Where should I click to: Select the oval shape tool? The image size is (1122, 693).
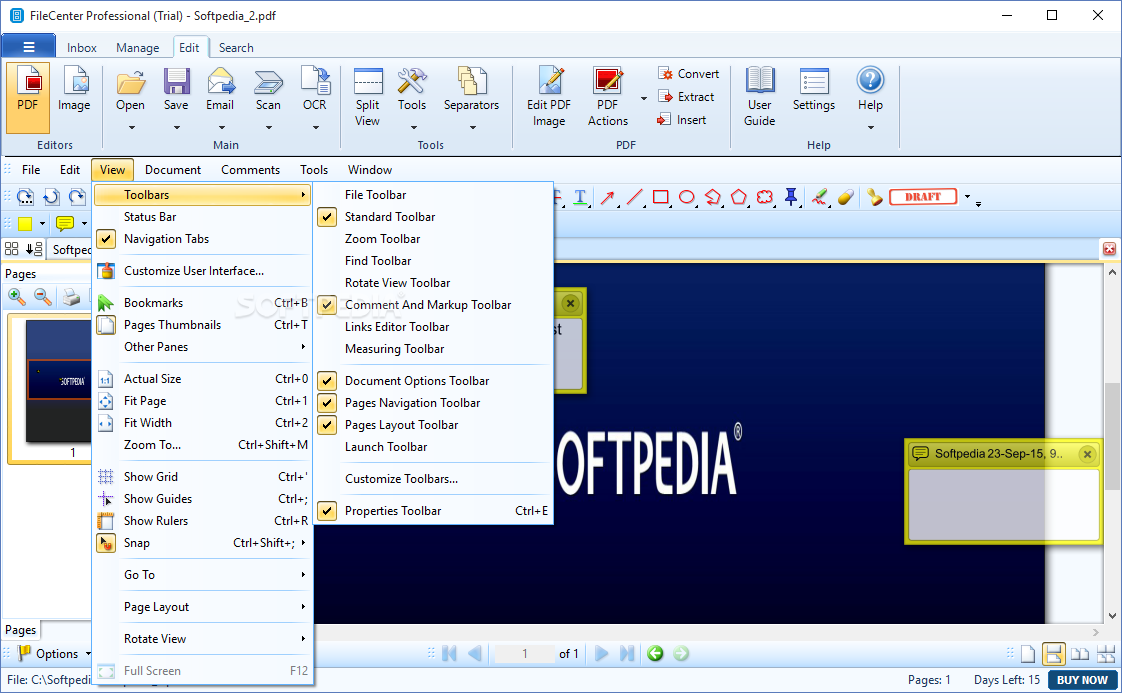[x=686, y=197]
